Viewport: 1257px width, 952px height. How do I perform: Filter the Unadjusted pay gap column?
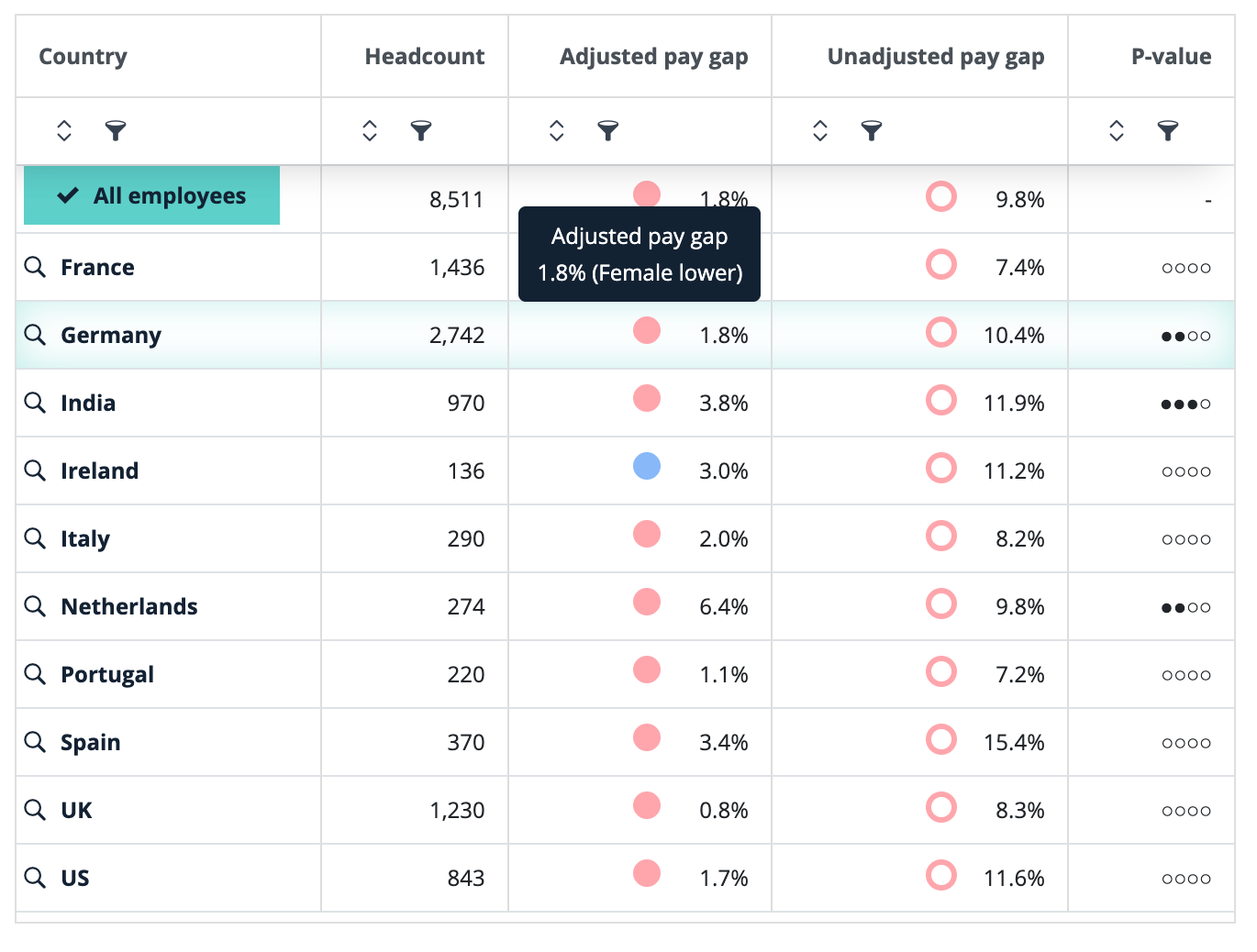pos(872,131)
